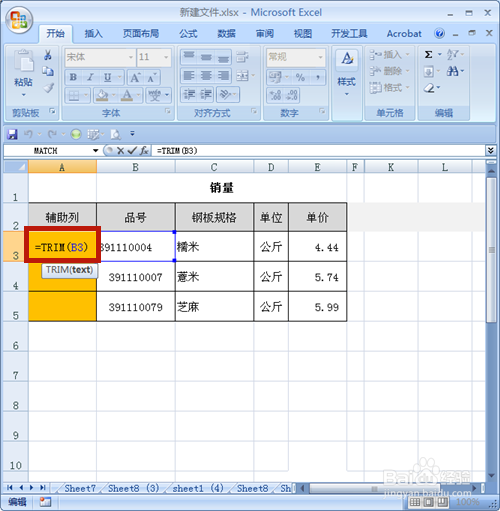The width and height of the screenshot is (500, 511).
Task: Open the 公式 ribbon tab
Action: tap(188, 34)
